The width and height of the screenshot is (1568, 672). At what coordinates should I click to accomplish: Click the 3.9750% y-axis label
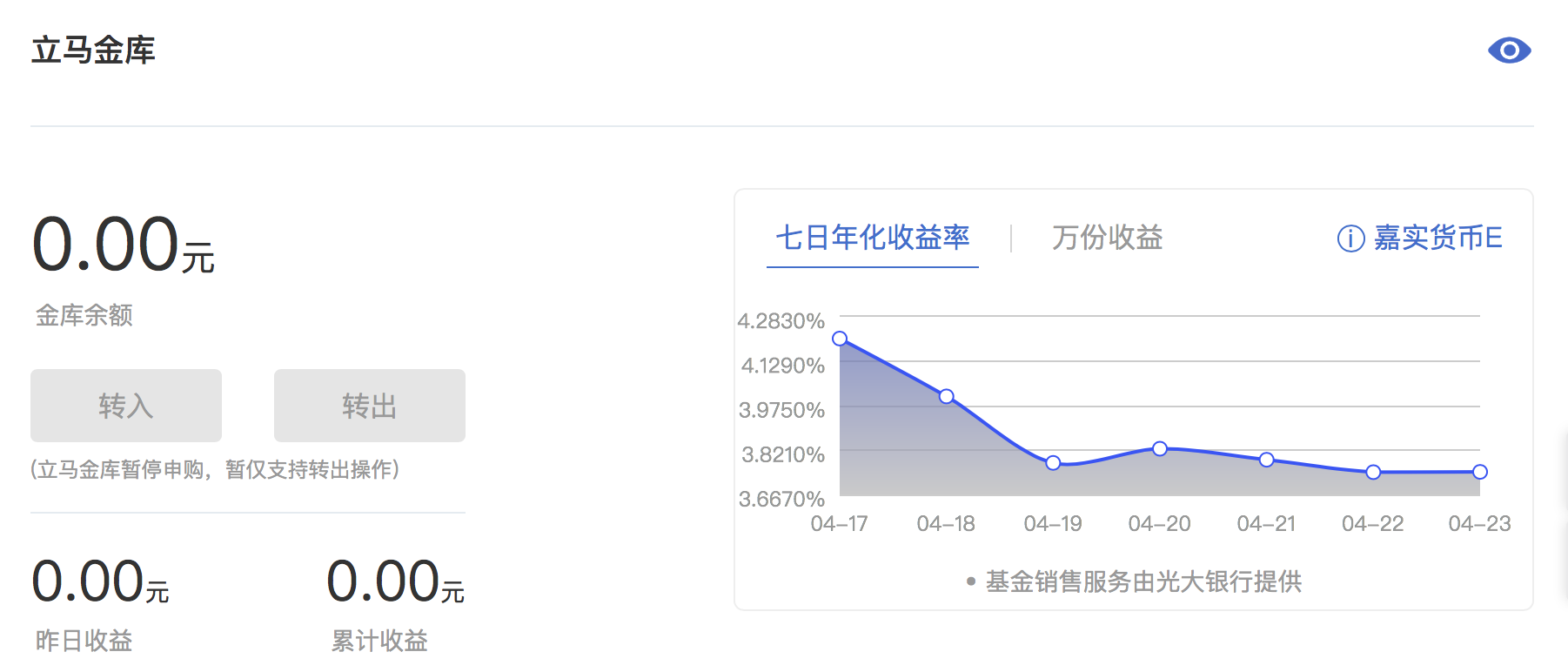(781, 410)
